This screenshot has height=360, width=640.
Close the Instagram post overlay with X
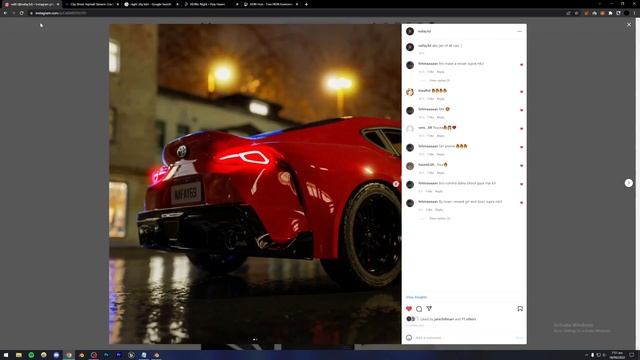(629, 24)
